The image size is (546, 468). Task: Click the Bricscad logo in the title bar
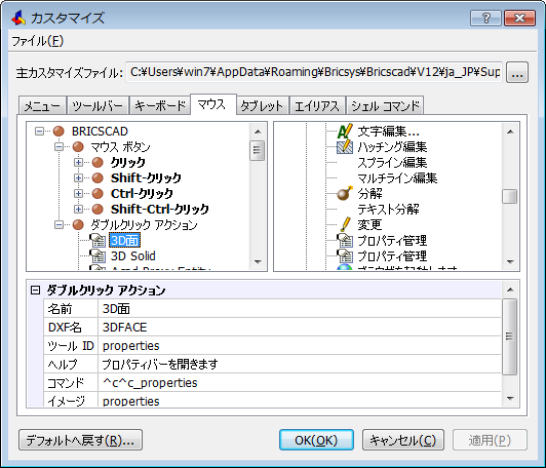point(18,17)
